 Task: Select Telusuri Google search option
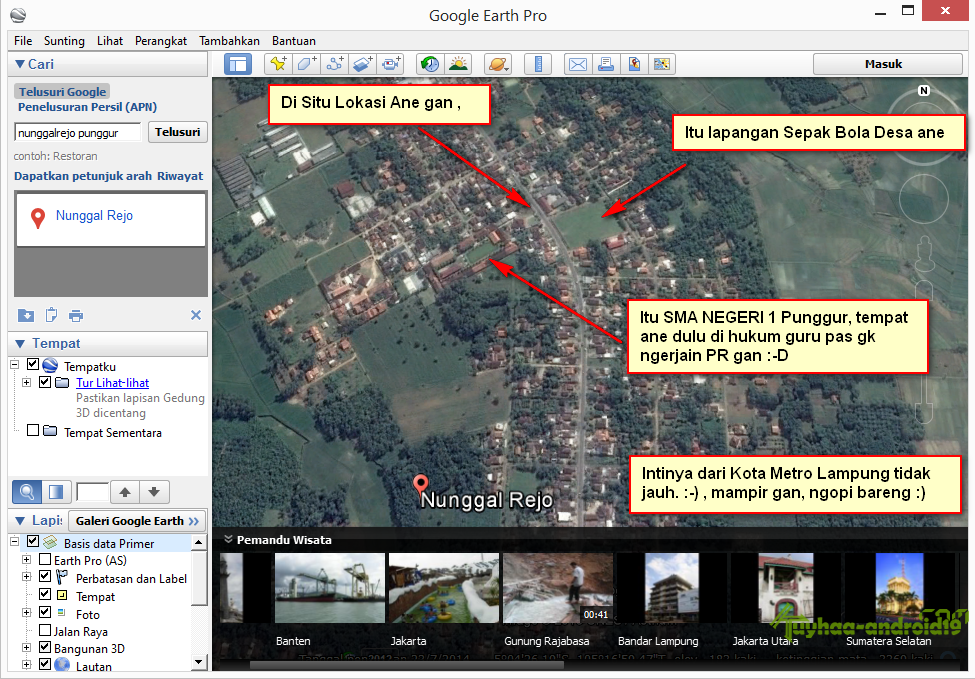[62, 91]
